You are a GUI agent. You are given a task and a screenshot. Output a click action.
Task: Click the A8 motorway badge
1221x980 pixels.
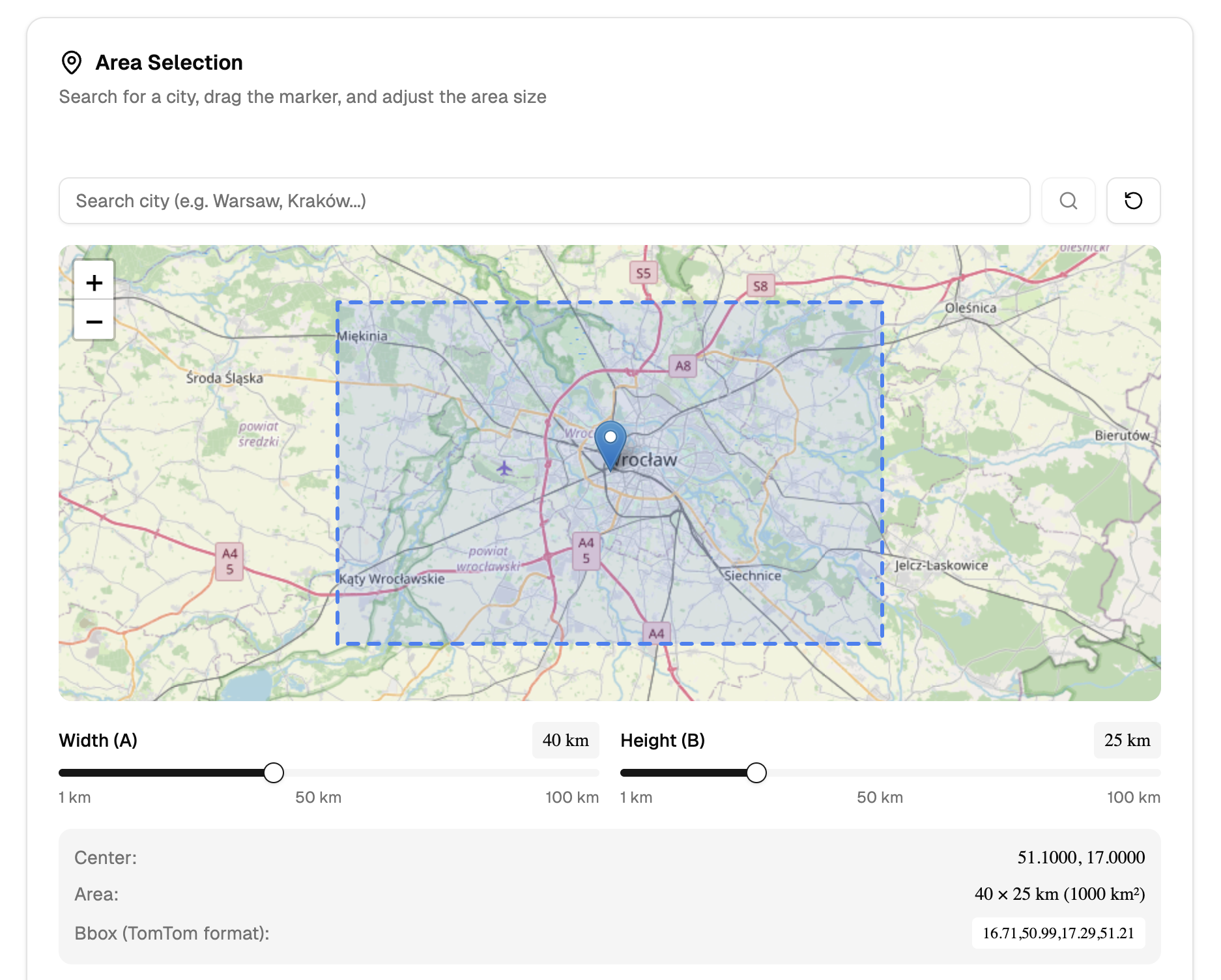[x=683, y=366]
